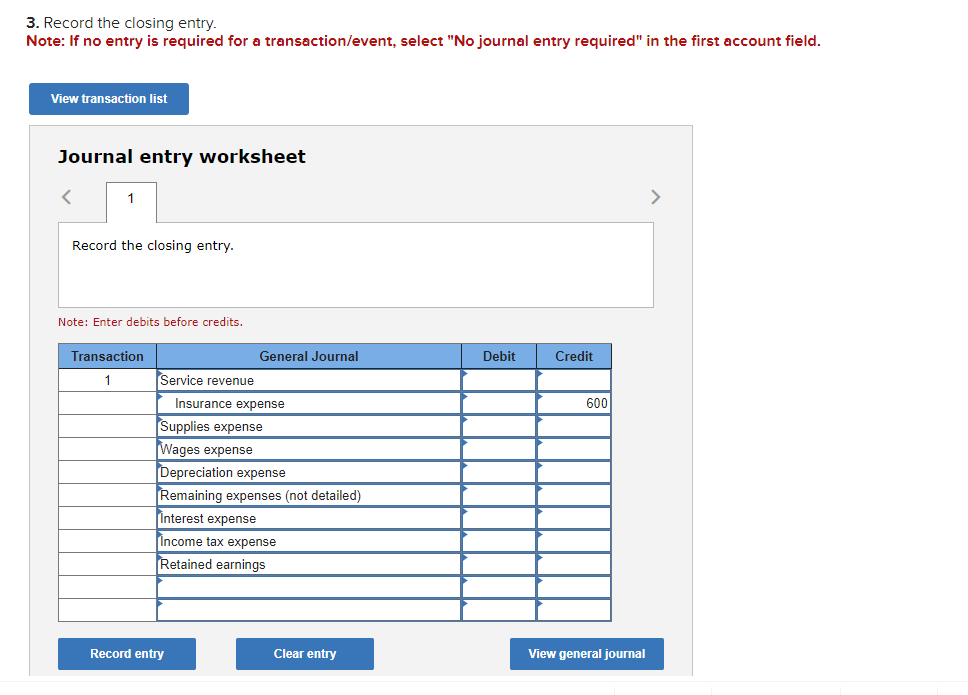968x695 pixels.
Task: Click the Record entry button
Action: click(126, 653)
